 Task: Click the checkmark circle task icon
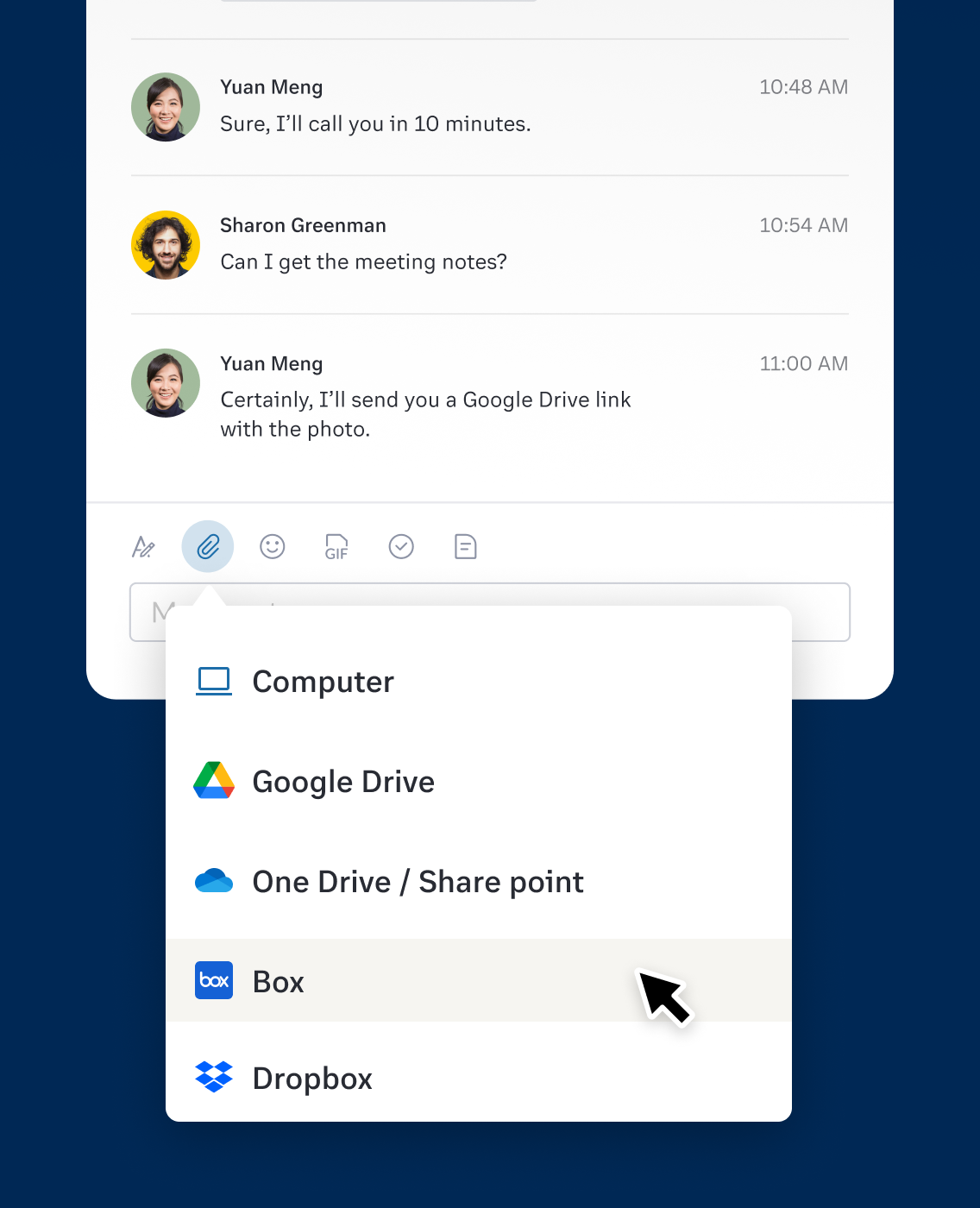point(401,547)
